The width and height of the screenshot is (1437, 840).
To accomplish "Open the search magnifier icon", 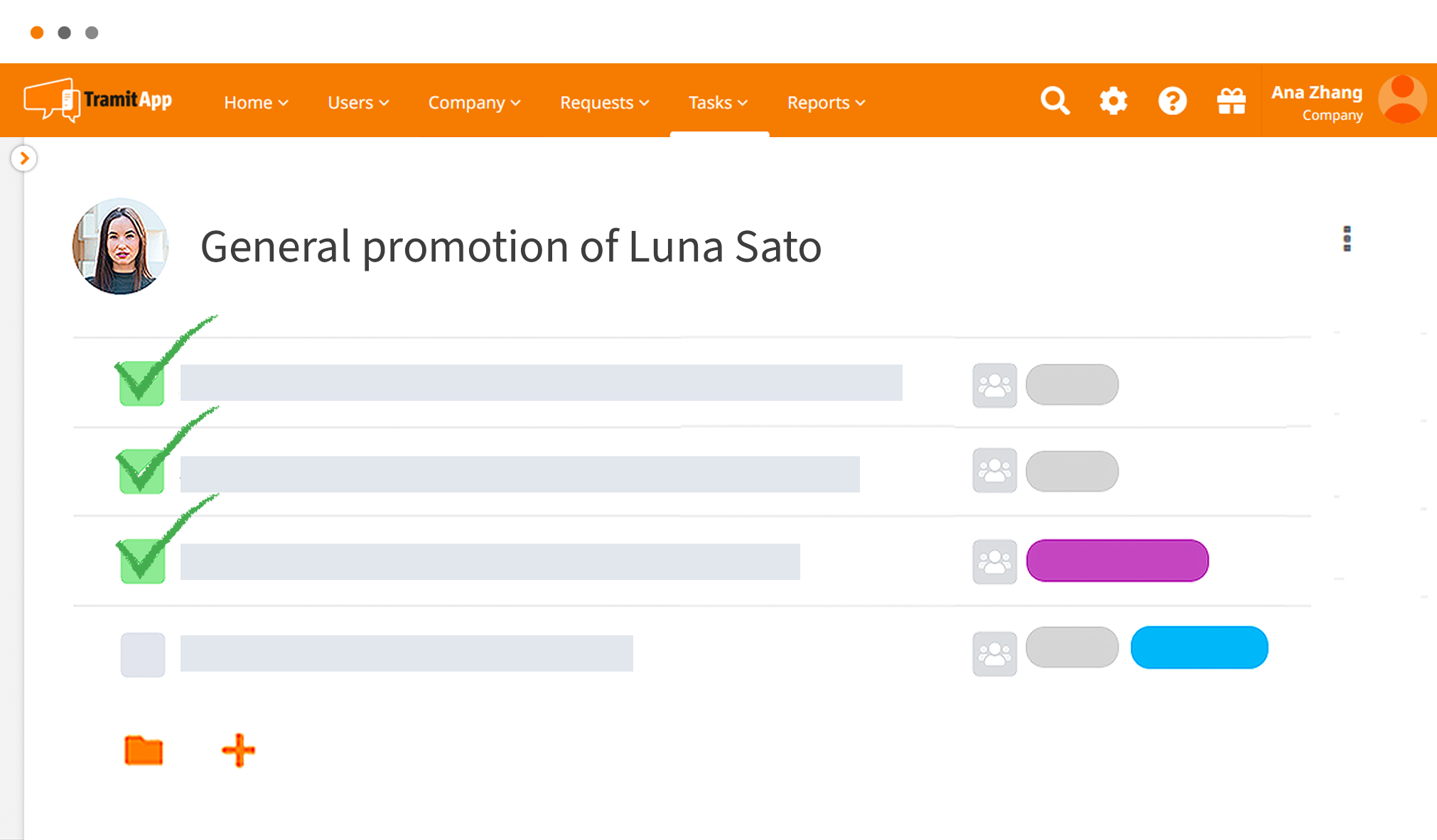I will point(1055,101).
